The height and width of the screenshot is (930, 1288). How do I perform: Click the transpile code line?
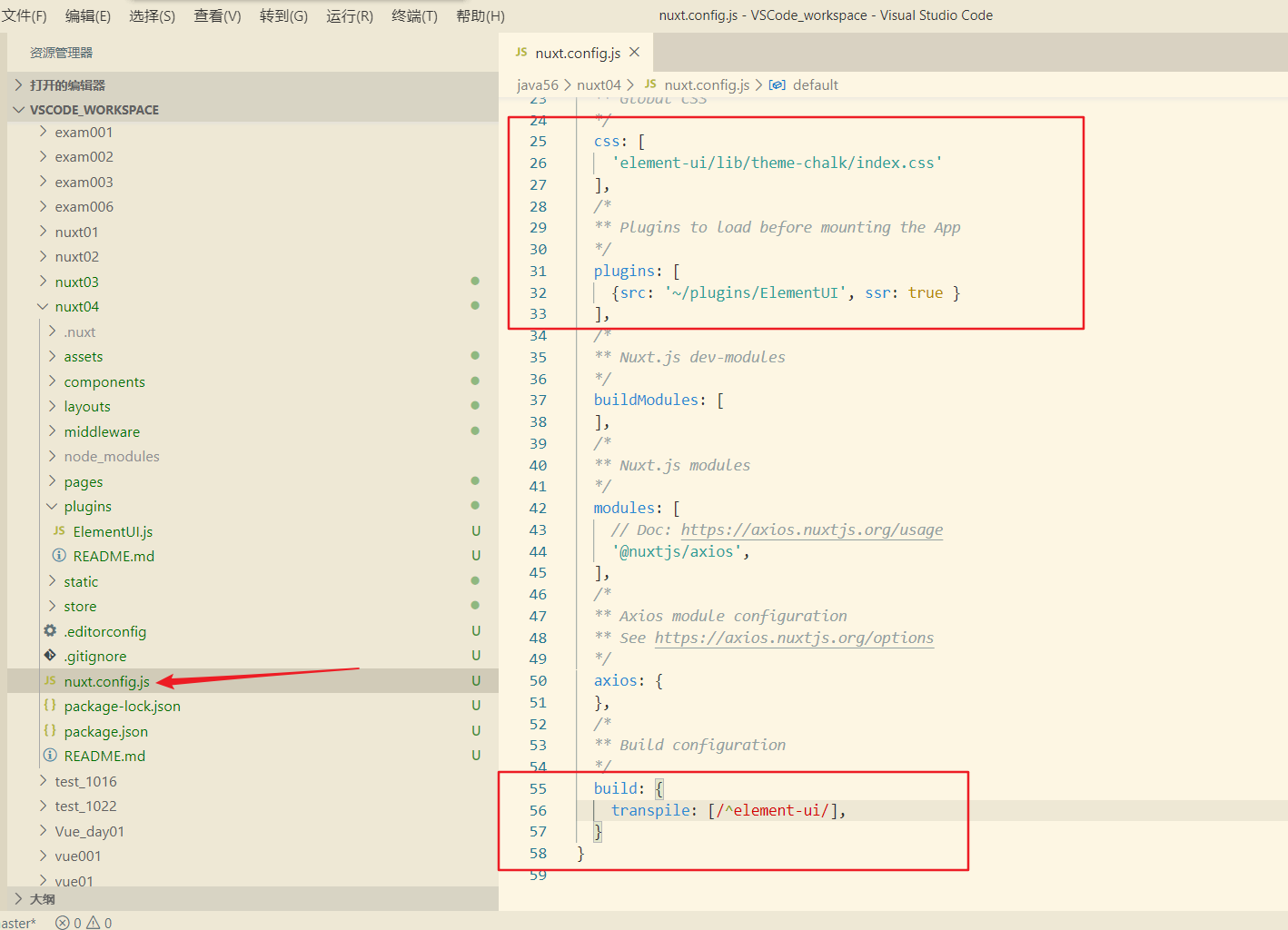(728, 810)
